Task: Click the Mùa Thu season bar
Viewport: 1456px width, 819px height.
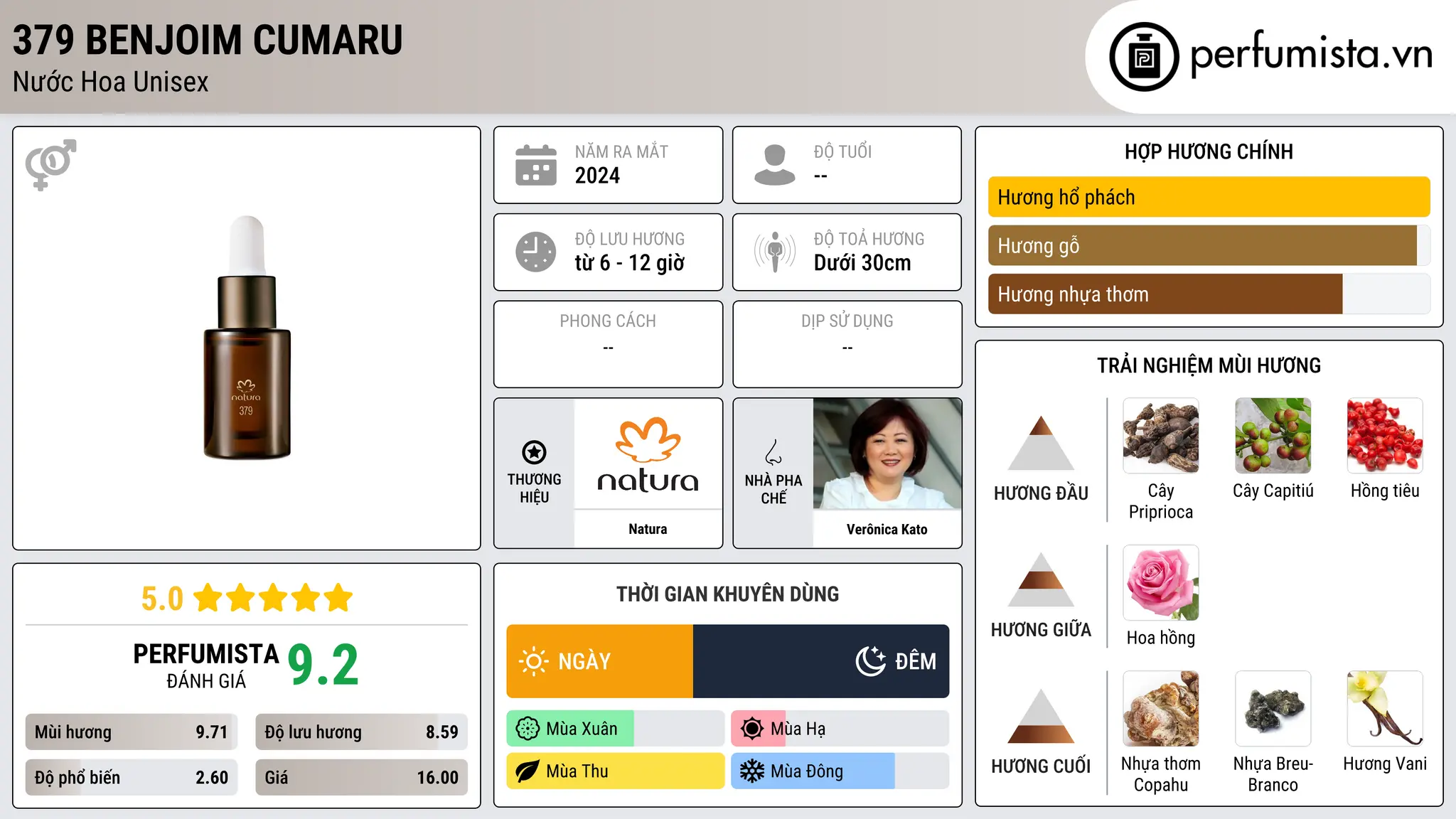Action: click(x=616, y=771)
